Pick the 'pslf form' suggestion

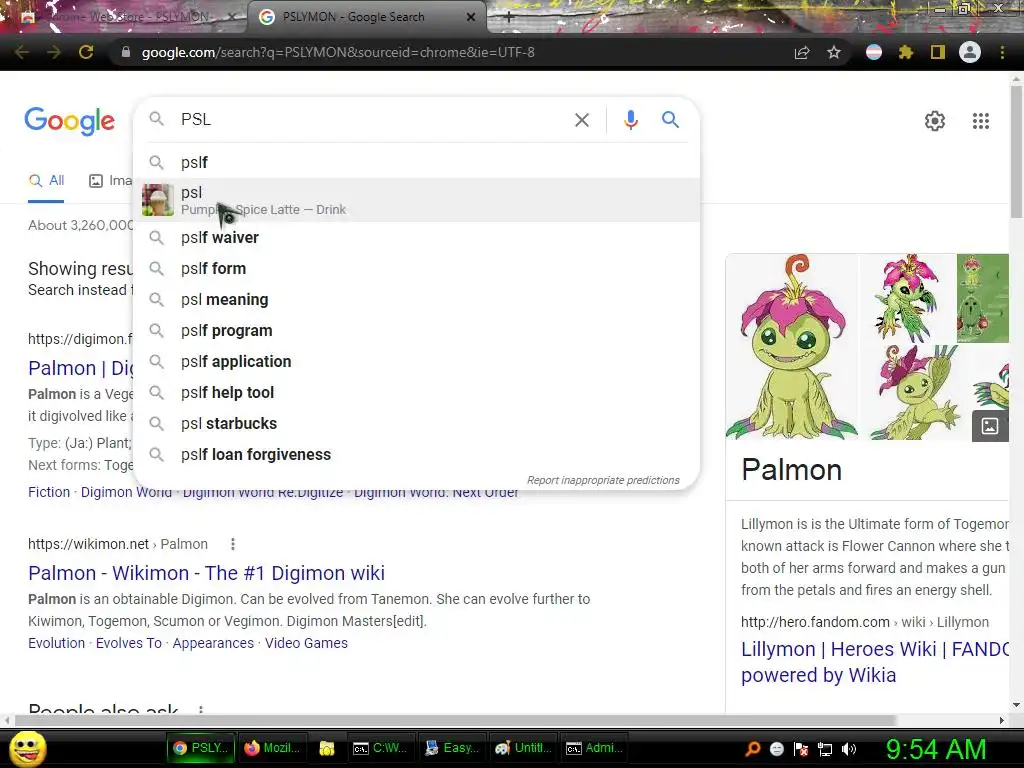click(416, 268)
